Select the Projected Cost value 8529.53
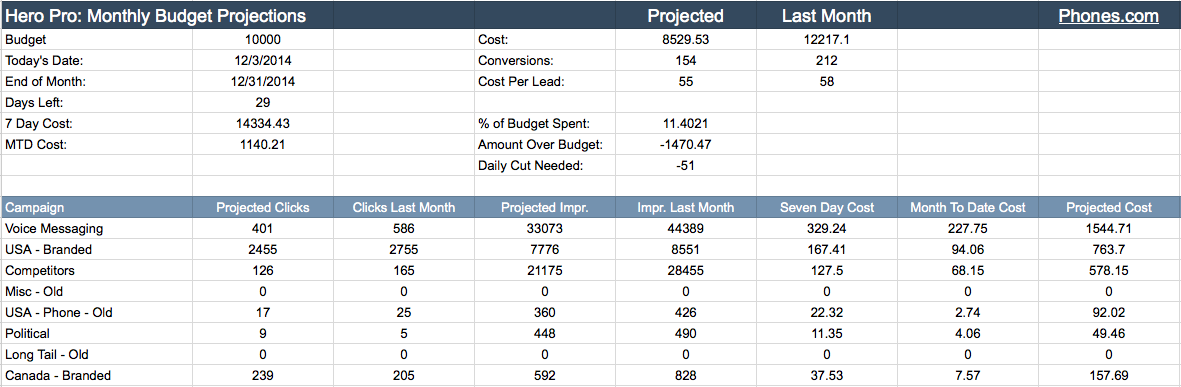The height and width of the screenshot is (387, 1181). (x=685, y=40)
